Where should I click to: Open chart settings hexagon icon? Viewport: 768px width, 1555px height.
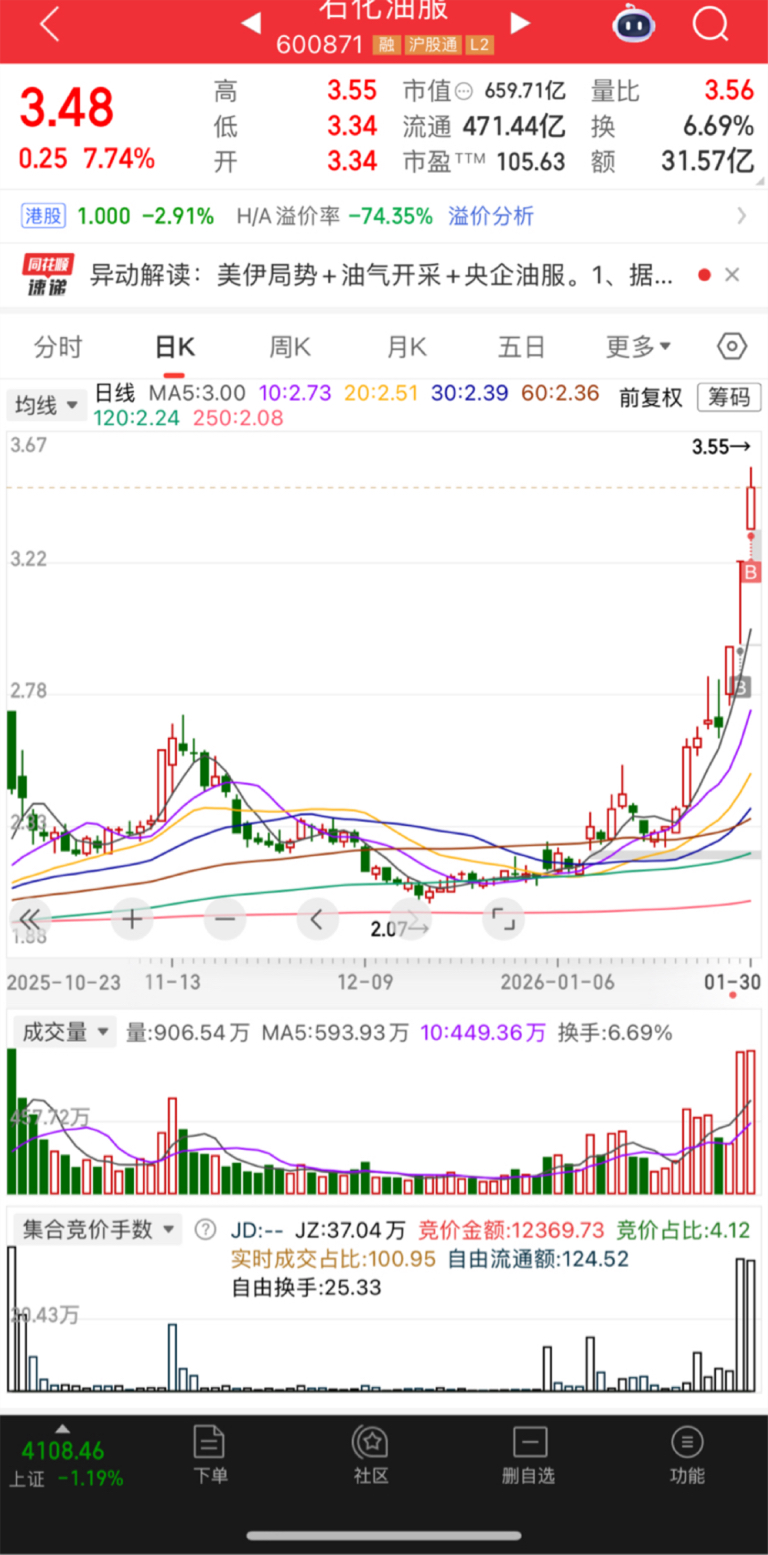pos(732,347)
